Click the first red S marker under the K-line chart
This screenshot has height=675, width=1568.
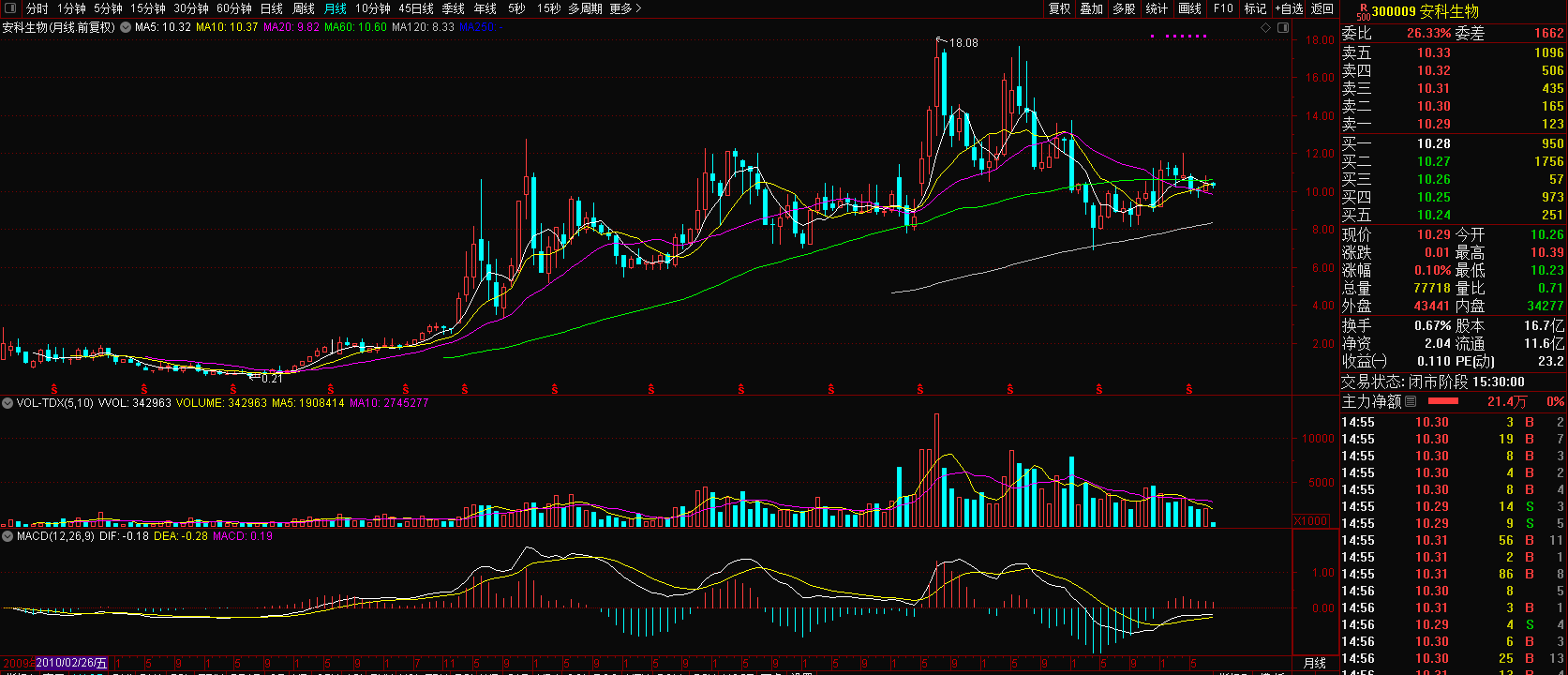click(54, 388)
